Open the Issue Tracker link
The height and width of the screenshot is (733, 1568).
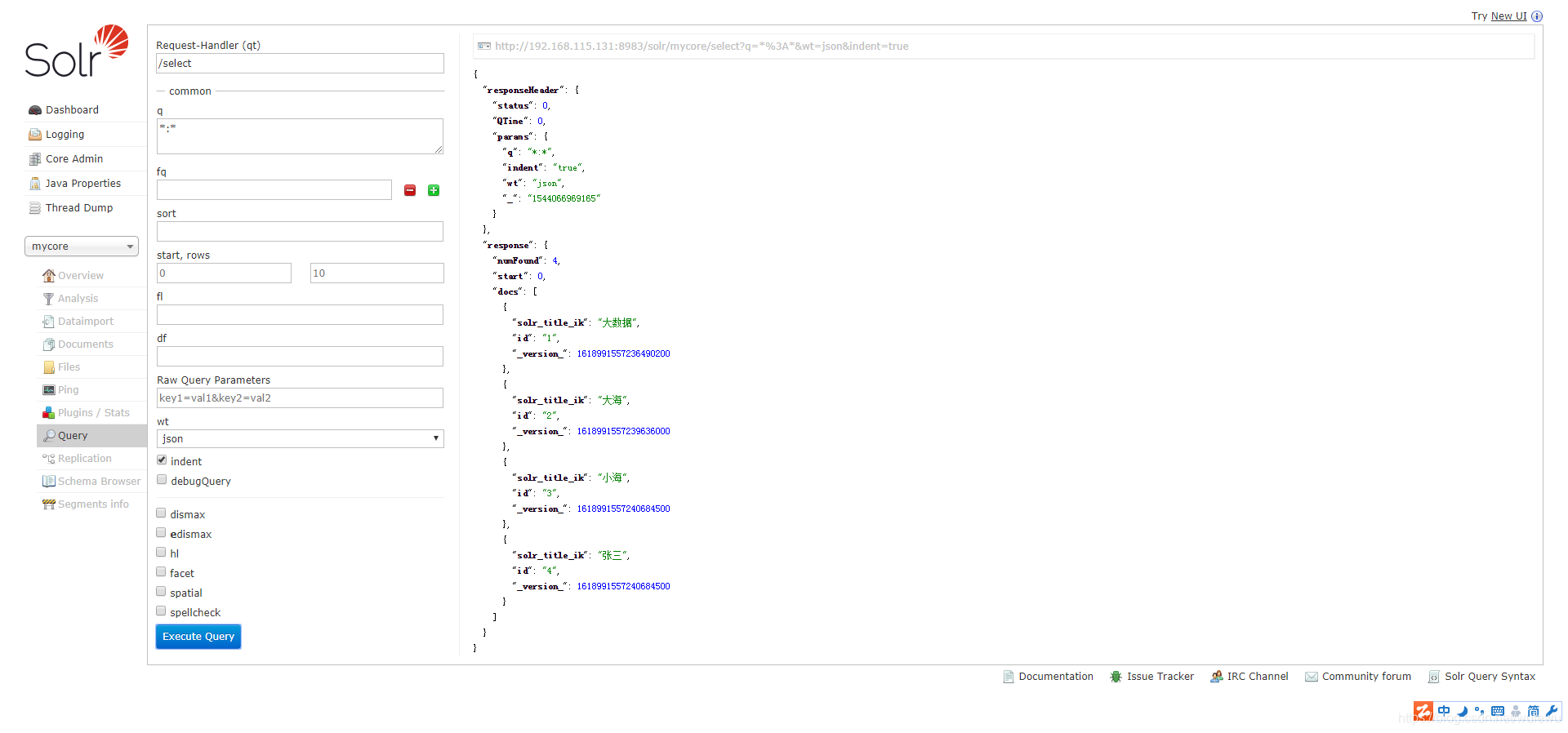[1160, 677]
